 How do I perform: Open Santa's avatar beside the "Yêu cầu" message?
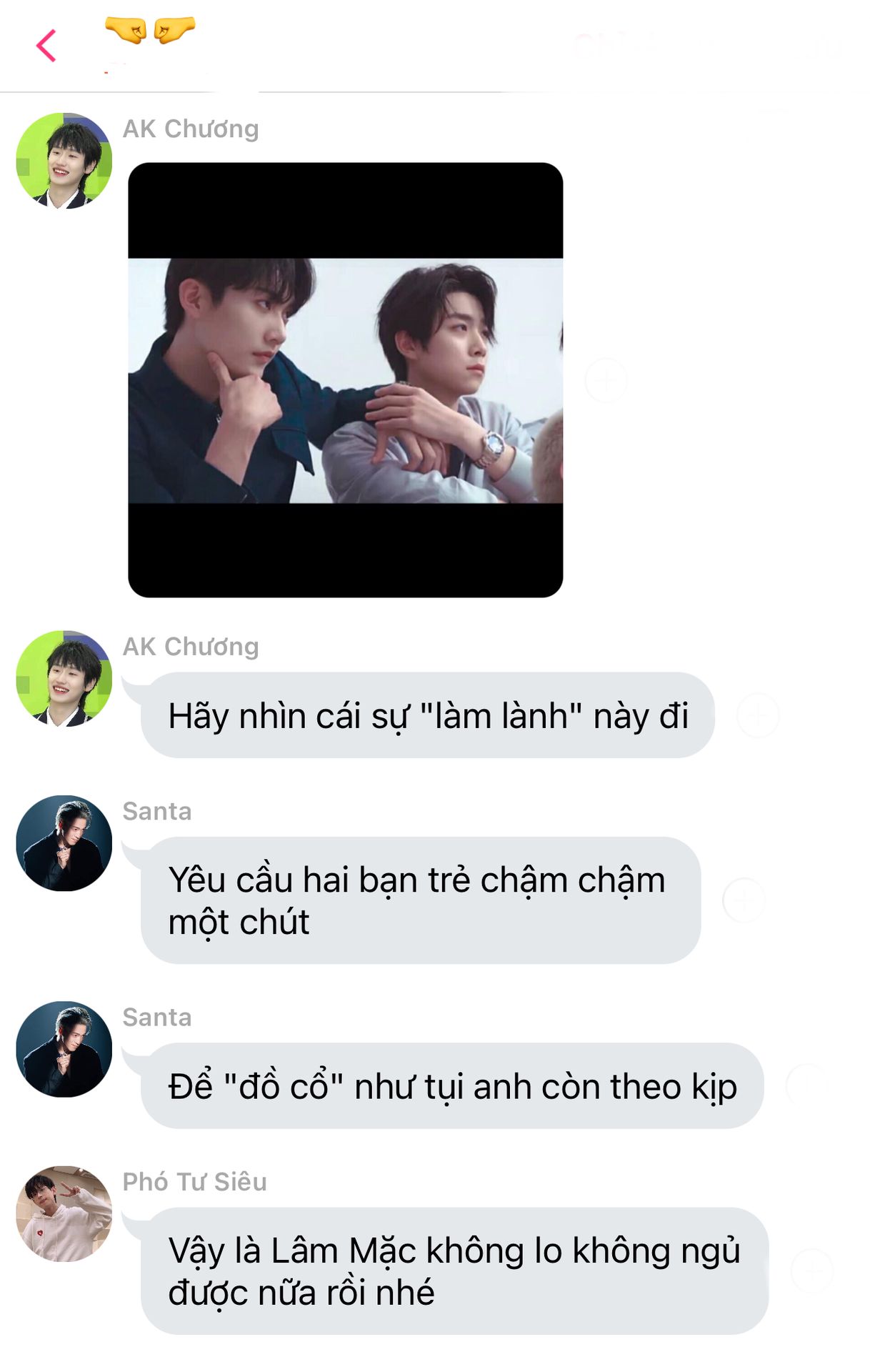pos(64,843)
